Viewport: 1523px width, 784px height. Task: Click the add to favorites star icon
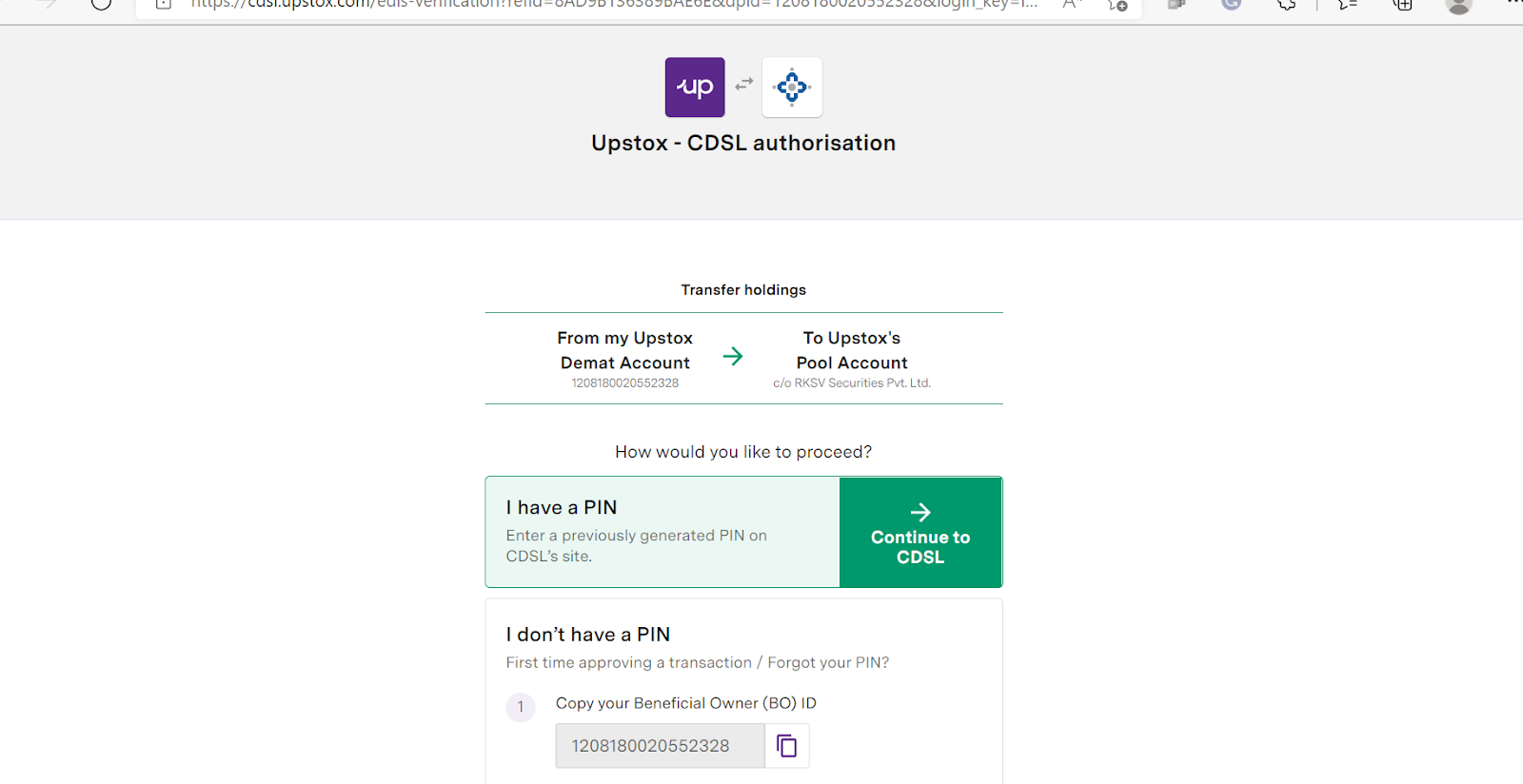click(x=1118, y=5)
